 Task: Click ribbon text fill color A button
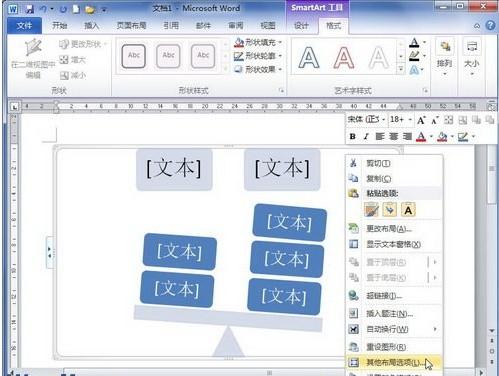414,42
